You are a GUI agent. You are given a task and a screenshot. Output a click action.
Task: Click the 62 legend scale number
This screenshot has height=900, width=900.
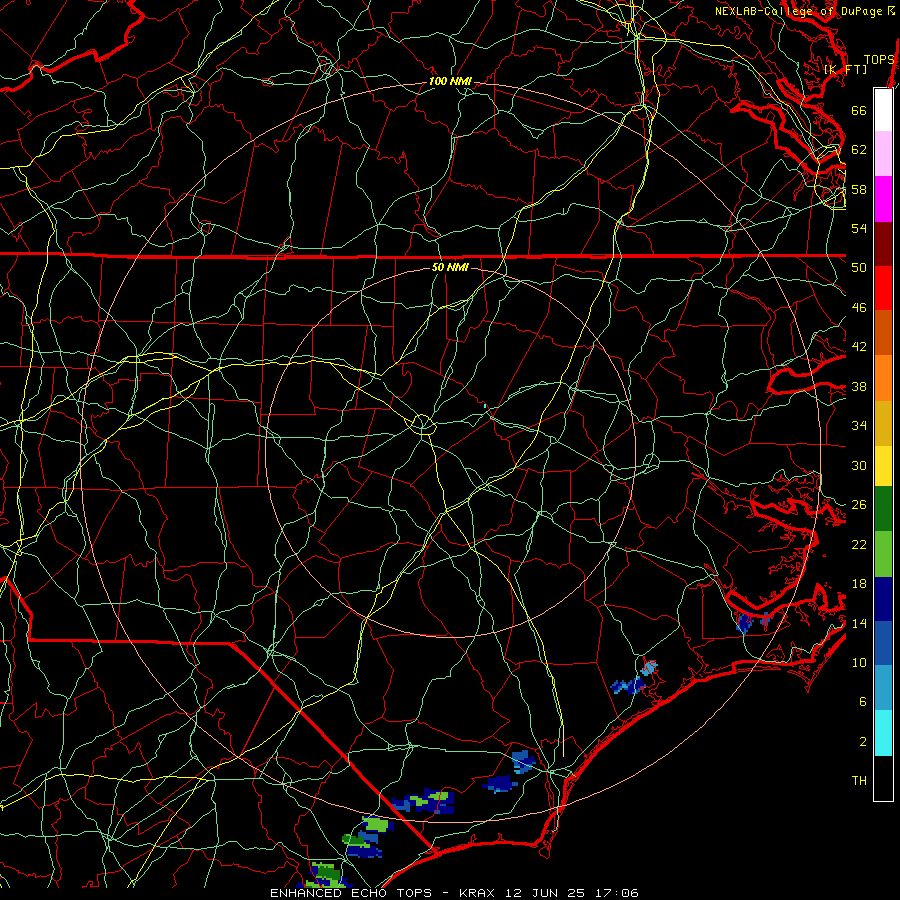click(859, 150)
